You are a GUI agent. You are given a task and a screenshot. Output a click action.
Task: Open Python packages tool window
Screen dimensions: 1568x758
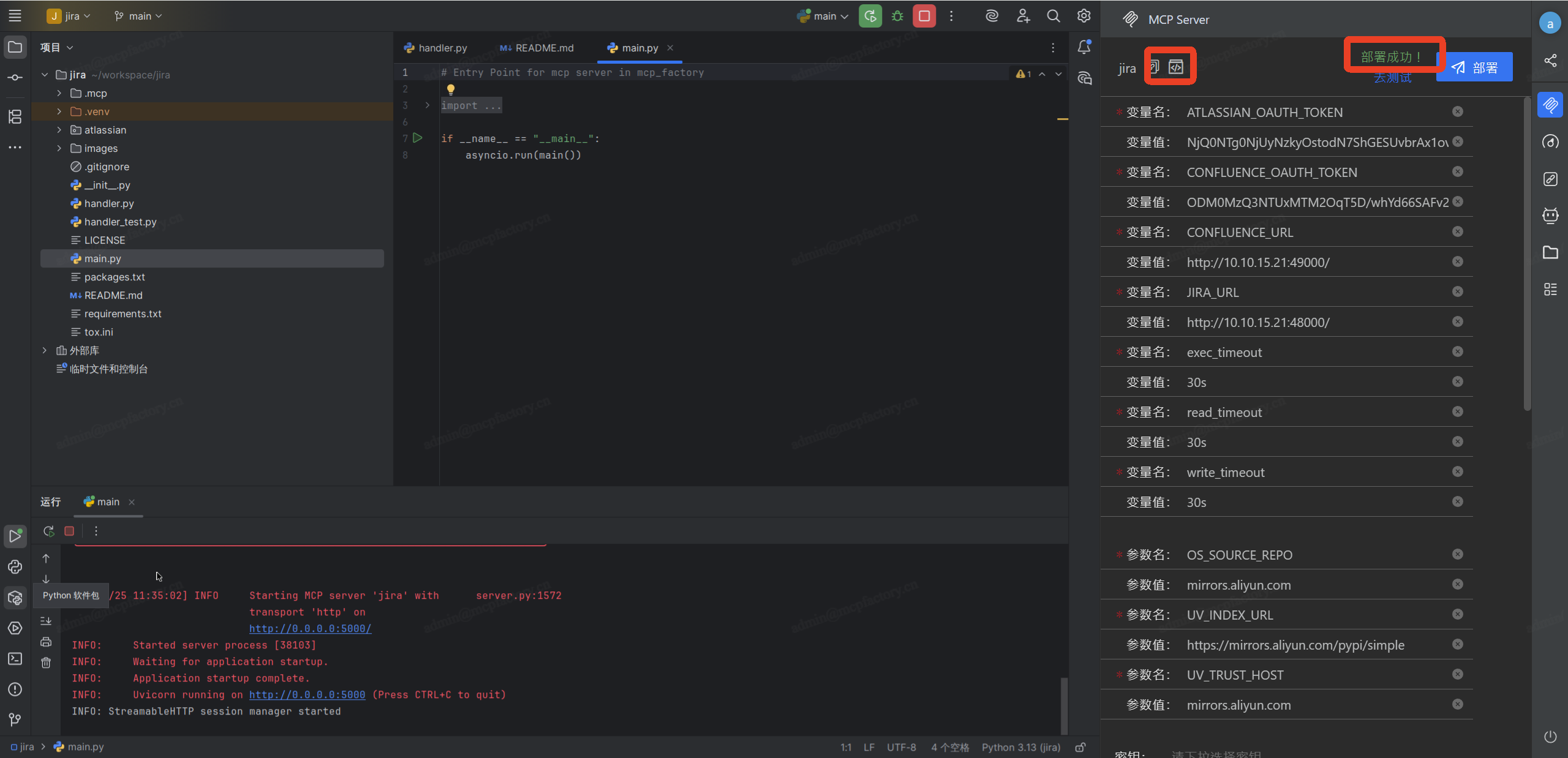coord(15,598)
